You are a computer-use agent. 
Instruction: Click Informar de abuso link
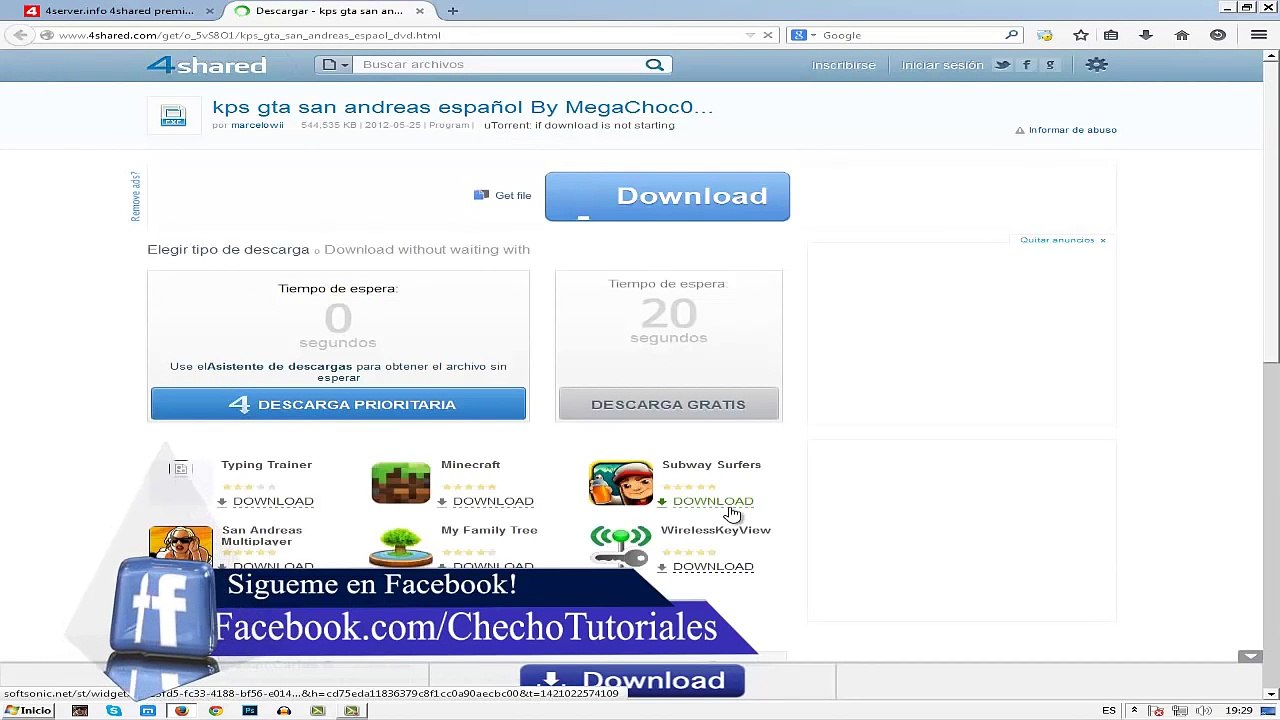click(1066, 130)
